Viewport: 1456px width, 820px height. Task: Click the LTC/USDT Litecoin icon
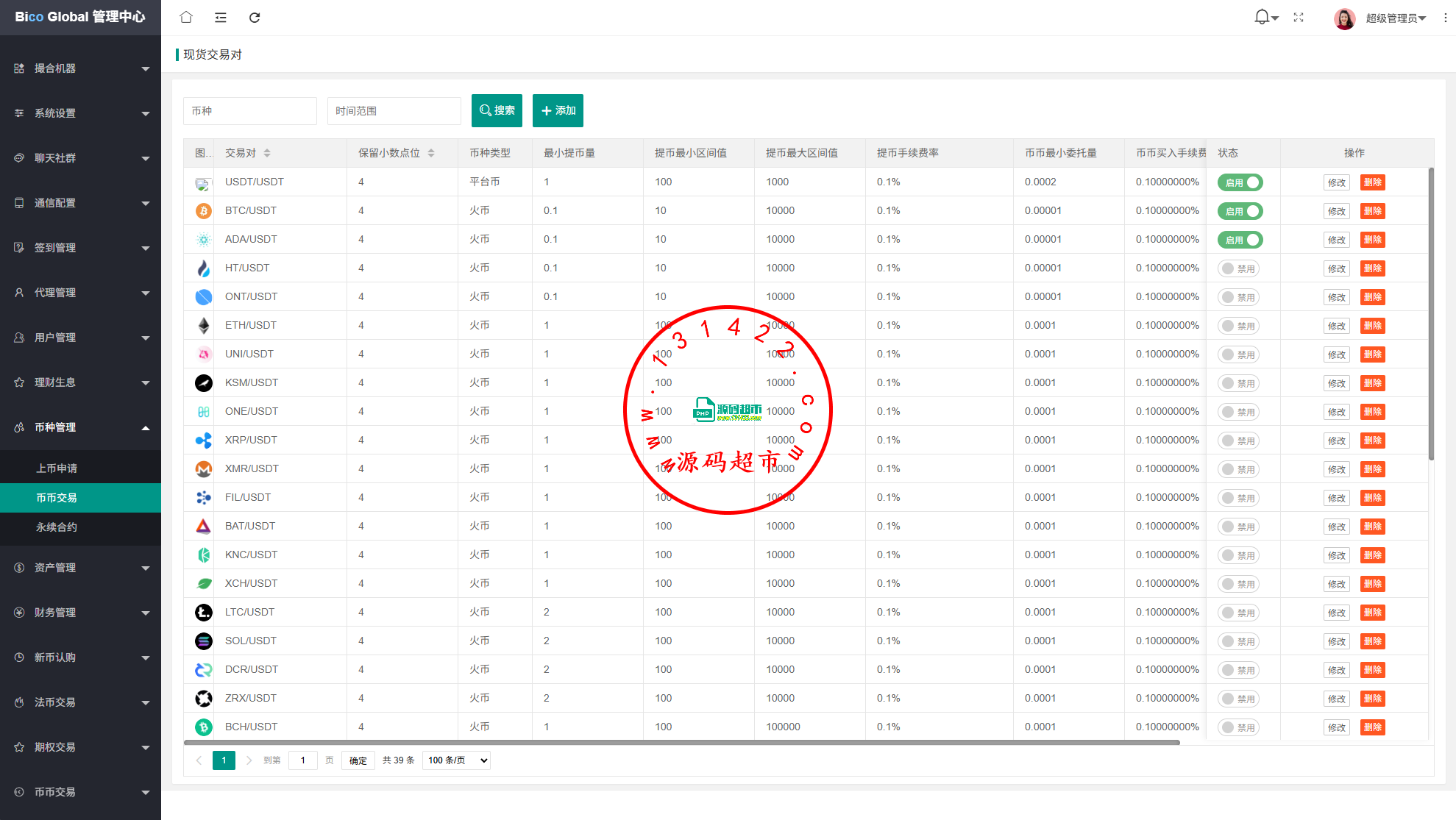[x=204, y=613]
